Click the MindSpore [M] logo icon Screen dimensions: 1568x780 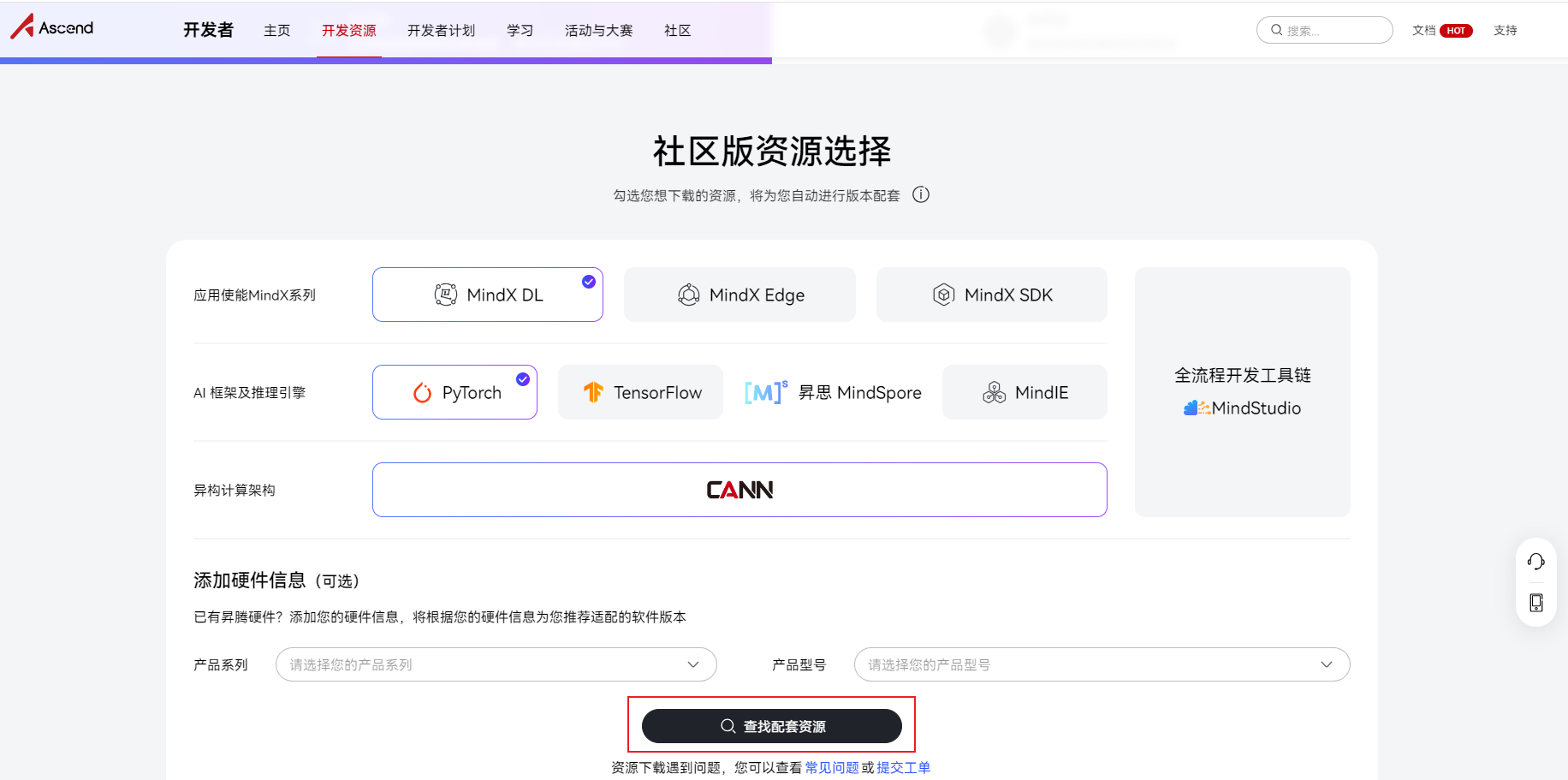coord(766,391)
